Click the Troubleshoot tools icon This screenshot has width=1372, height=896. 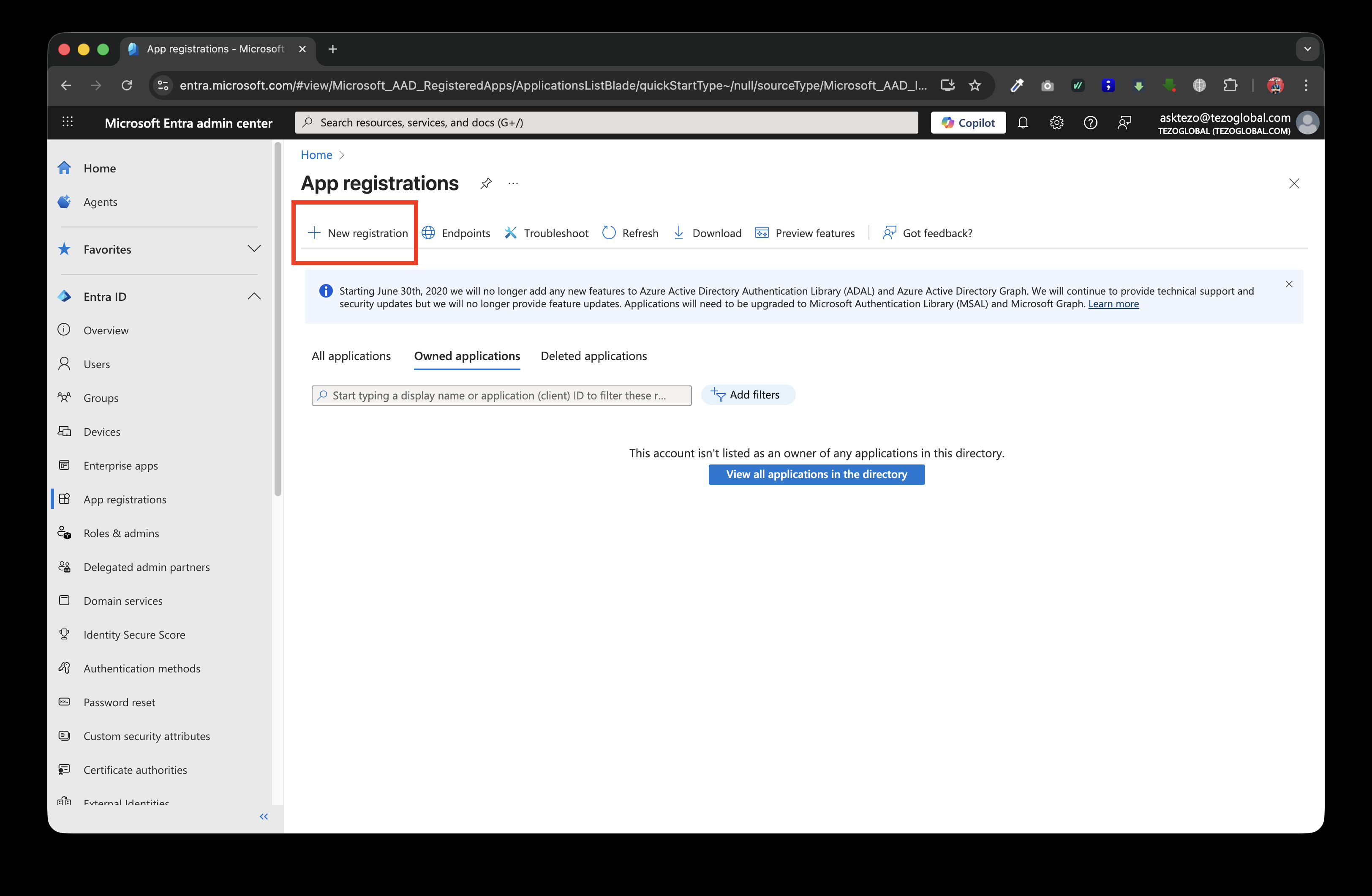click(511, 233)
